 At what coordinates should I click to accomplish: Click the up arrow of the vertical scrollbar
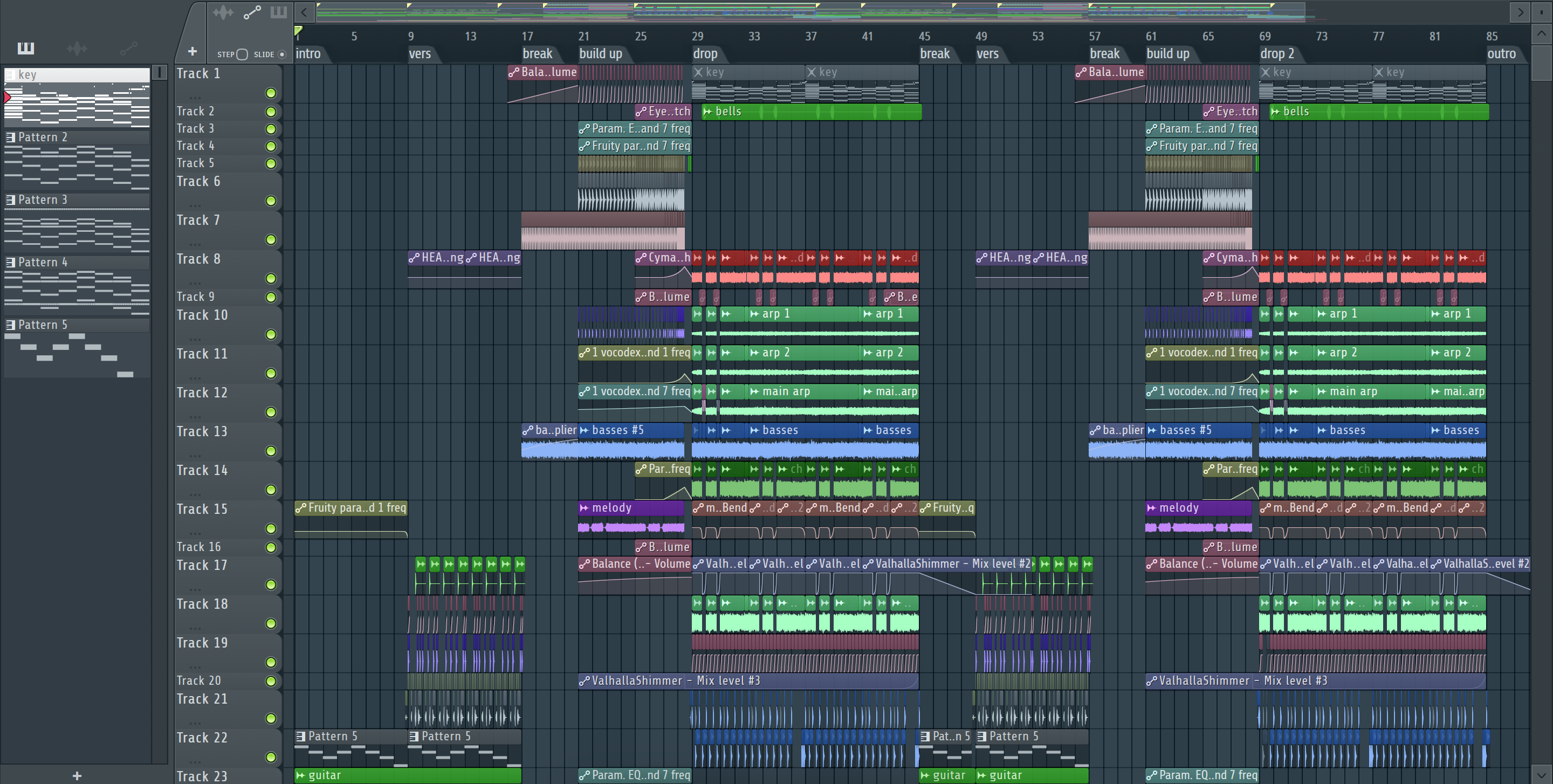pyautogui.click(x=1542, y=34)
